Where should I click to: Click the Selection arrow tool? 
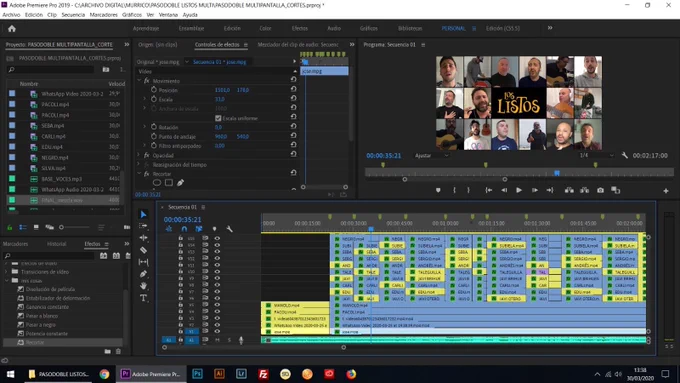click(x=144, y=214)
